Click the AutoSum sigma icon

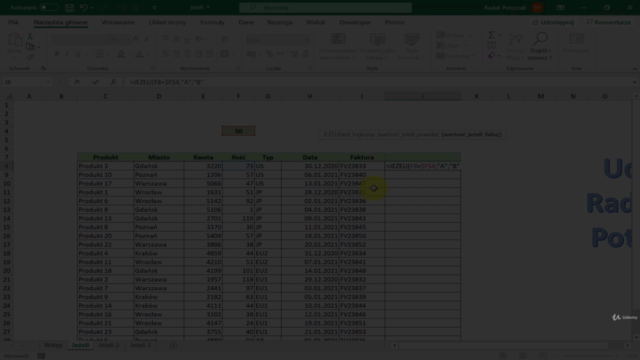pos(492,35)
